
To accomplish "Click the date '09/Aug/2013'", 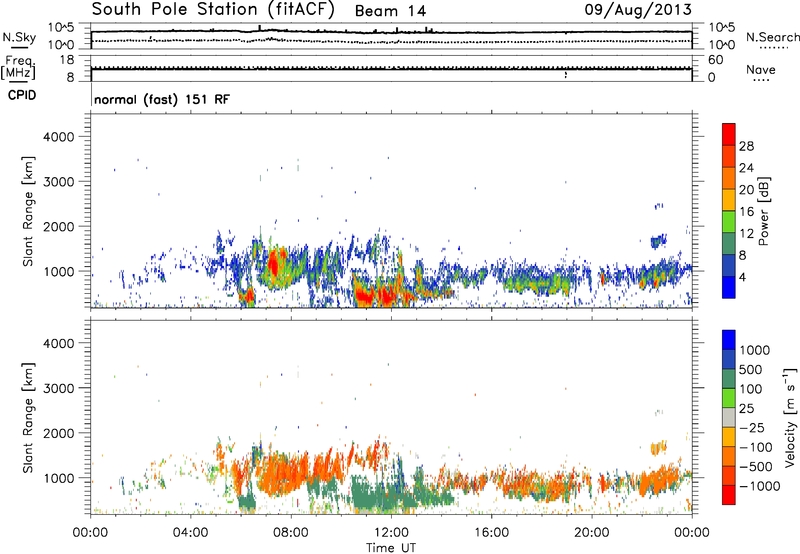I will pyautogui.click(x=638, y=10).
